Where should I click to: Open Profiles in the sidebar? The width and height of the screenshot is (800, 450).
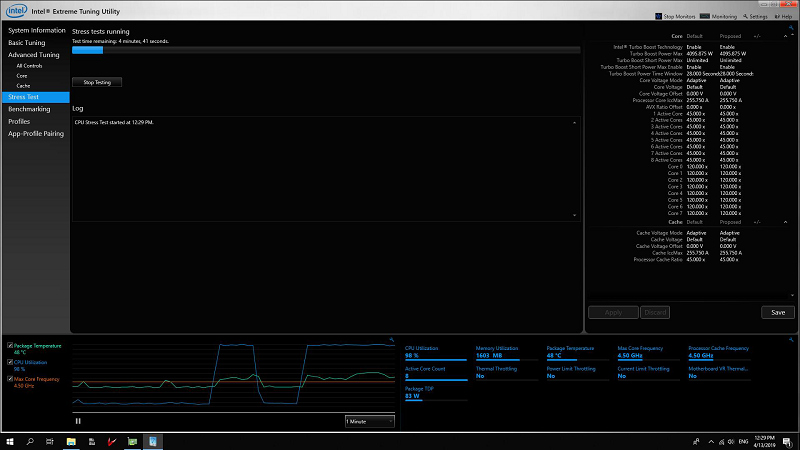coord(19,121)
